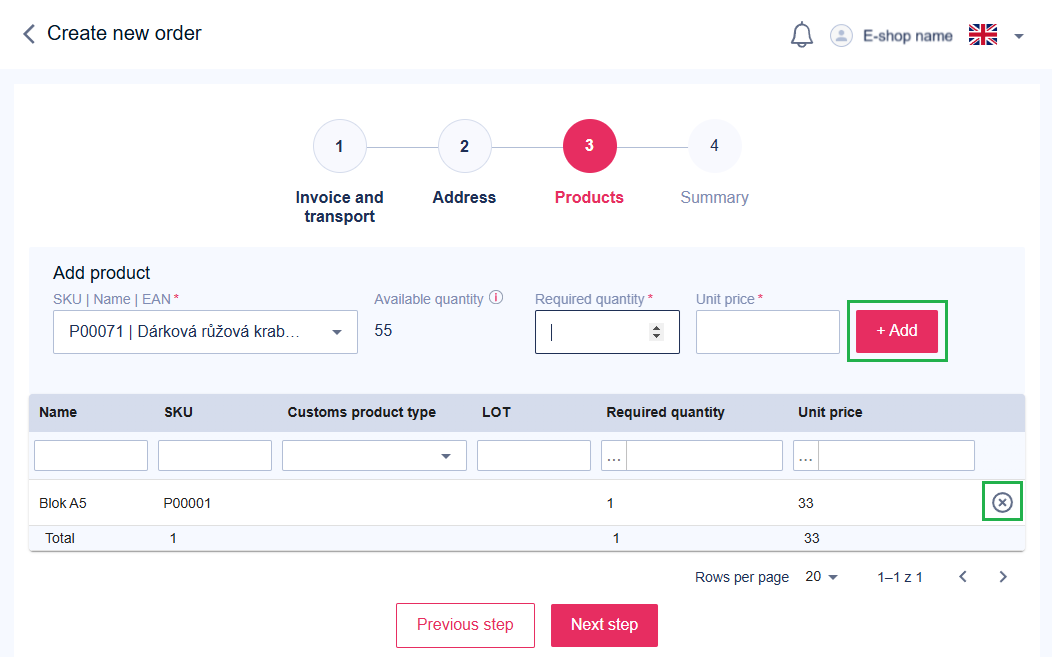Expand the account menu caret

[x=1019, y=37]
